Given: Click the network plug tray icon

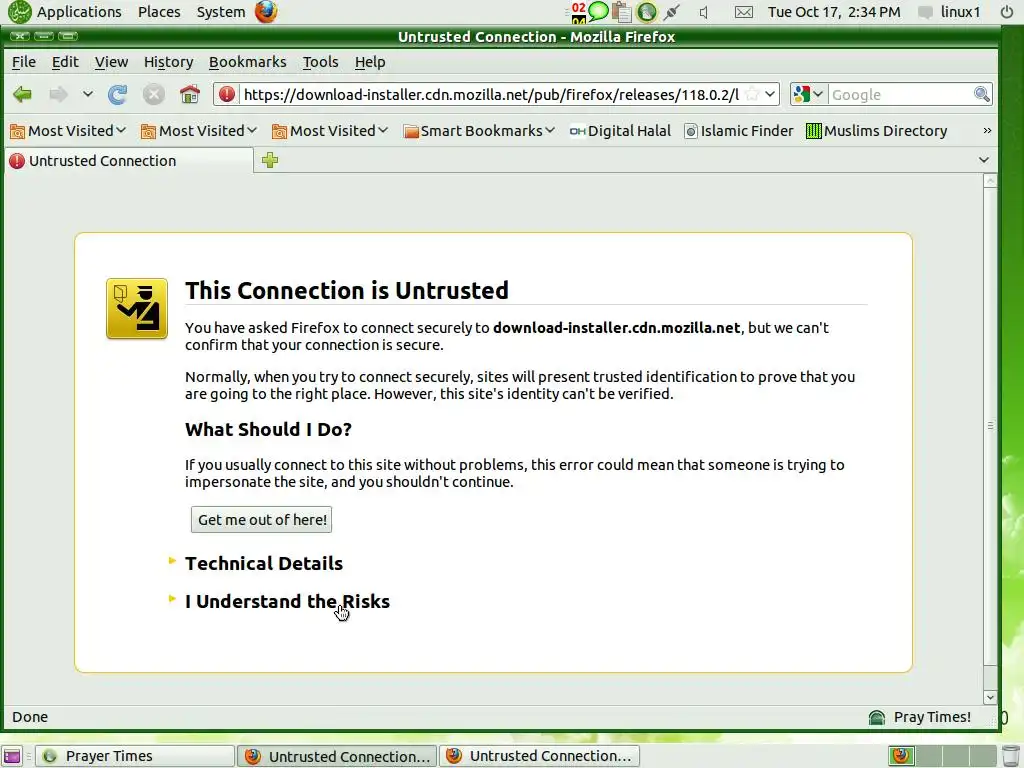Looking at the screenshot, I should coord(671,12).
